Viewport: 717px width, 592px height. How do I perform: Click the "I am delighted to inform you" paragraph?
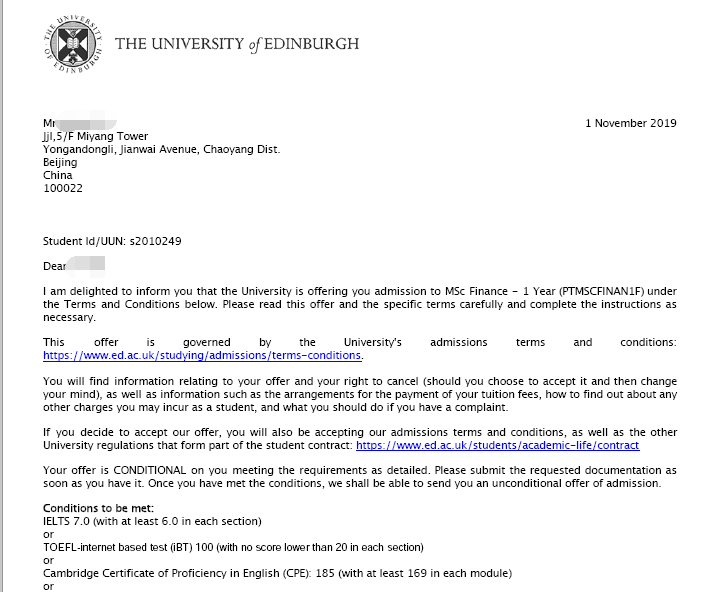point(359,304)
